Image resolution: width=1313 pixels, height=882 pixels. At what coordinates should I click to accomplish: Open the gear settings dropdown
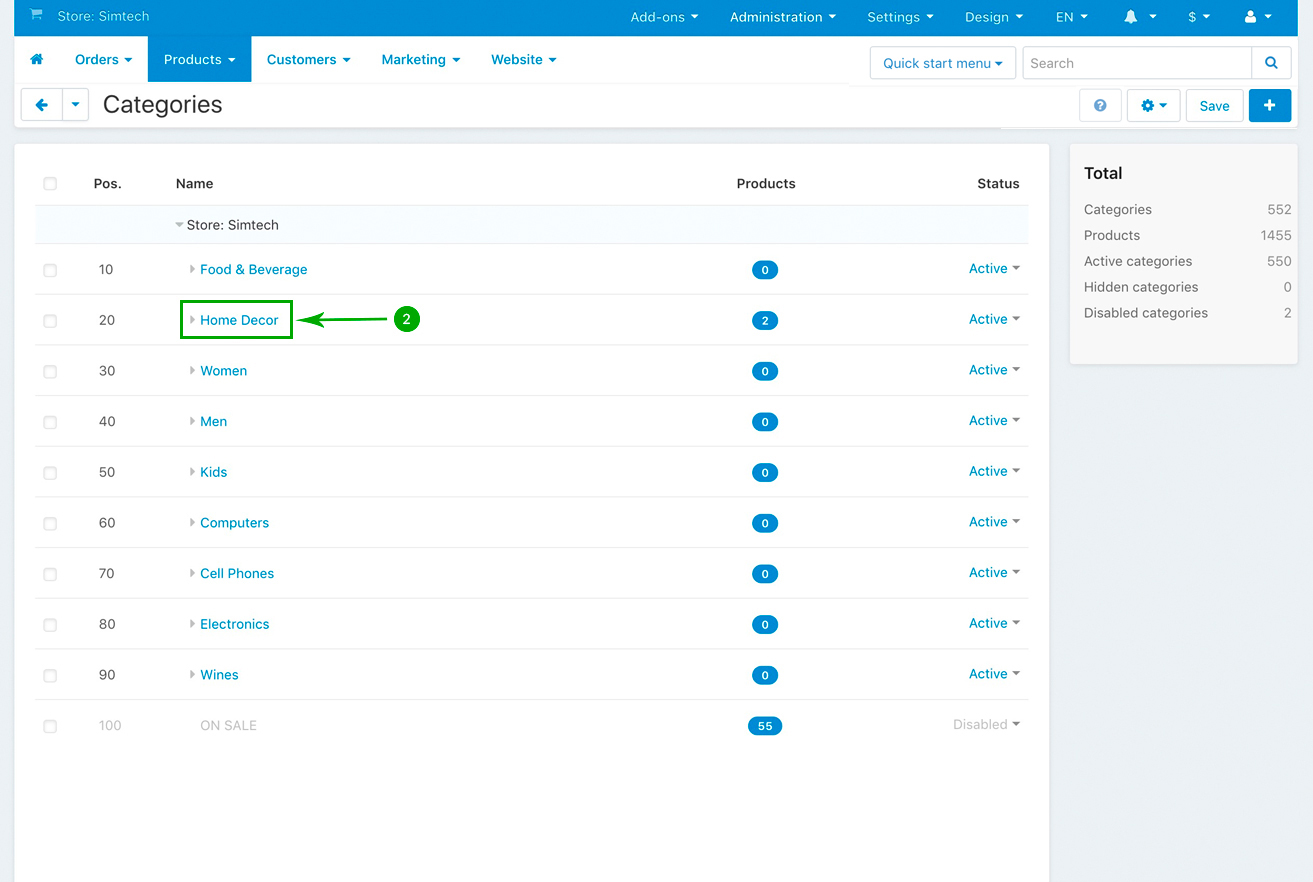(x=1153, y=106)
